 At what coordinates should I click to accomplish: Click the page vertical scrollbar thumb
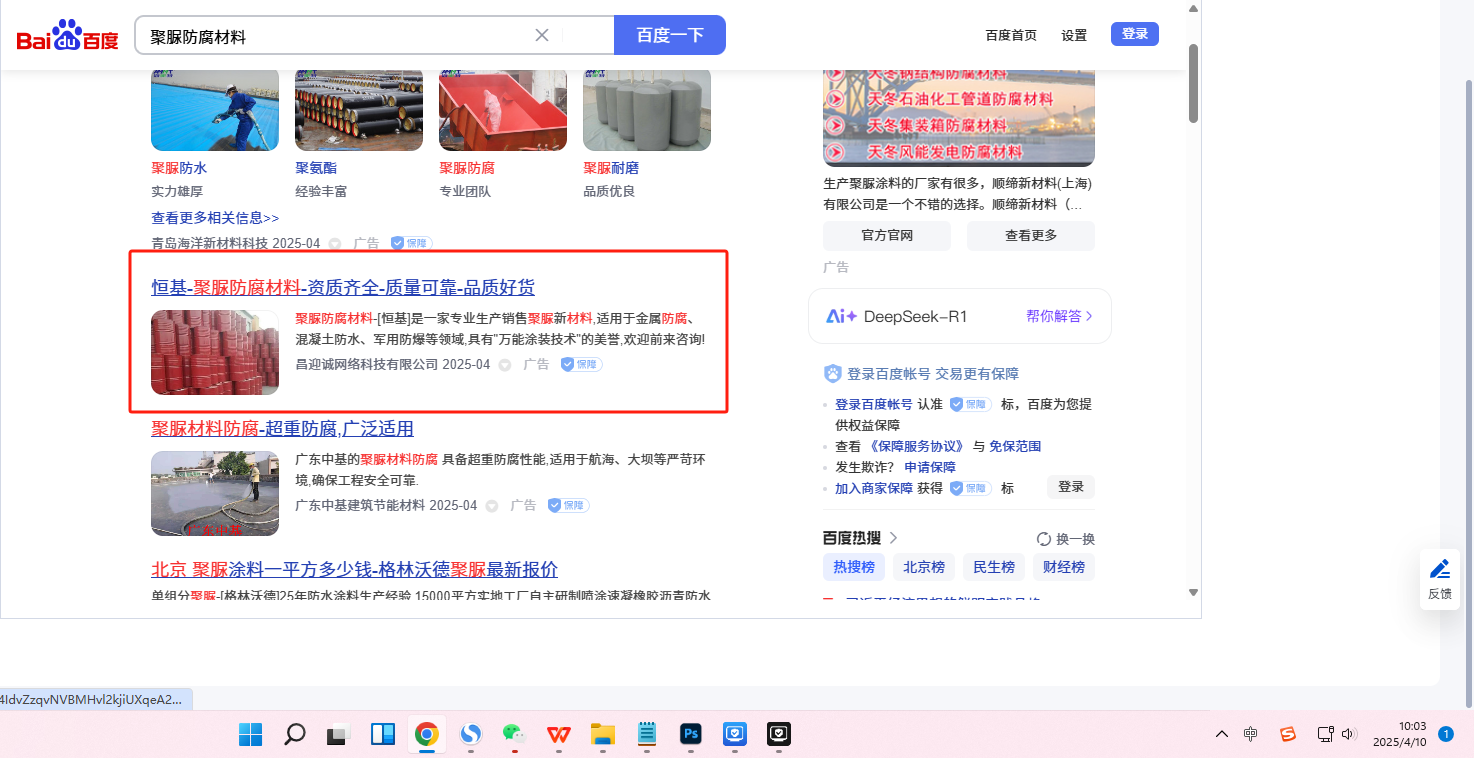click(x=1192, y=84)
